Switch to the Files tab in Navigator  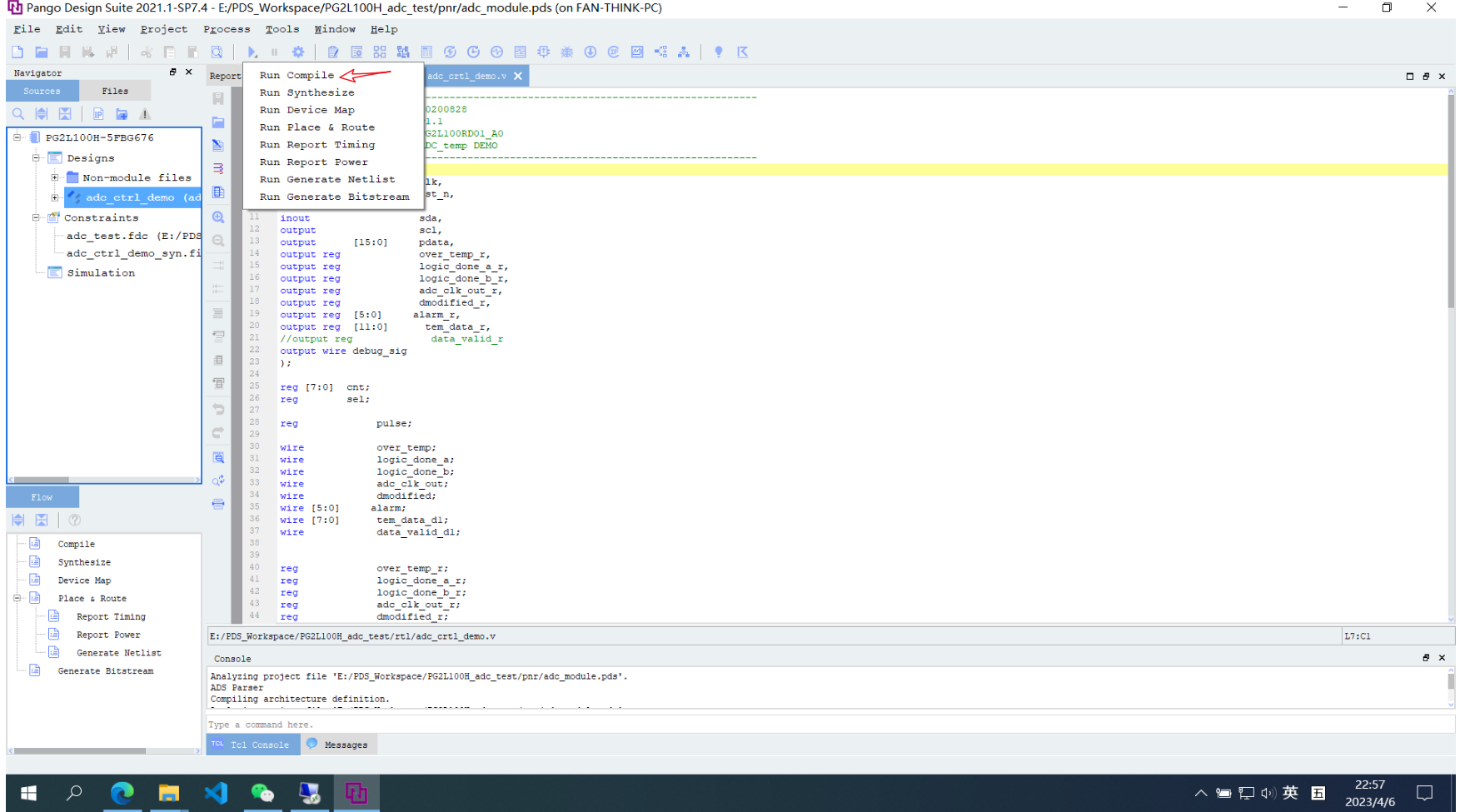[x=115, y=91]
